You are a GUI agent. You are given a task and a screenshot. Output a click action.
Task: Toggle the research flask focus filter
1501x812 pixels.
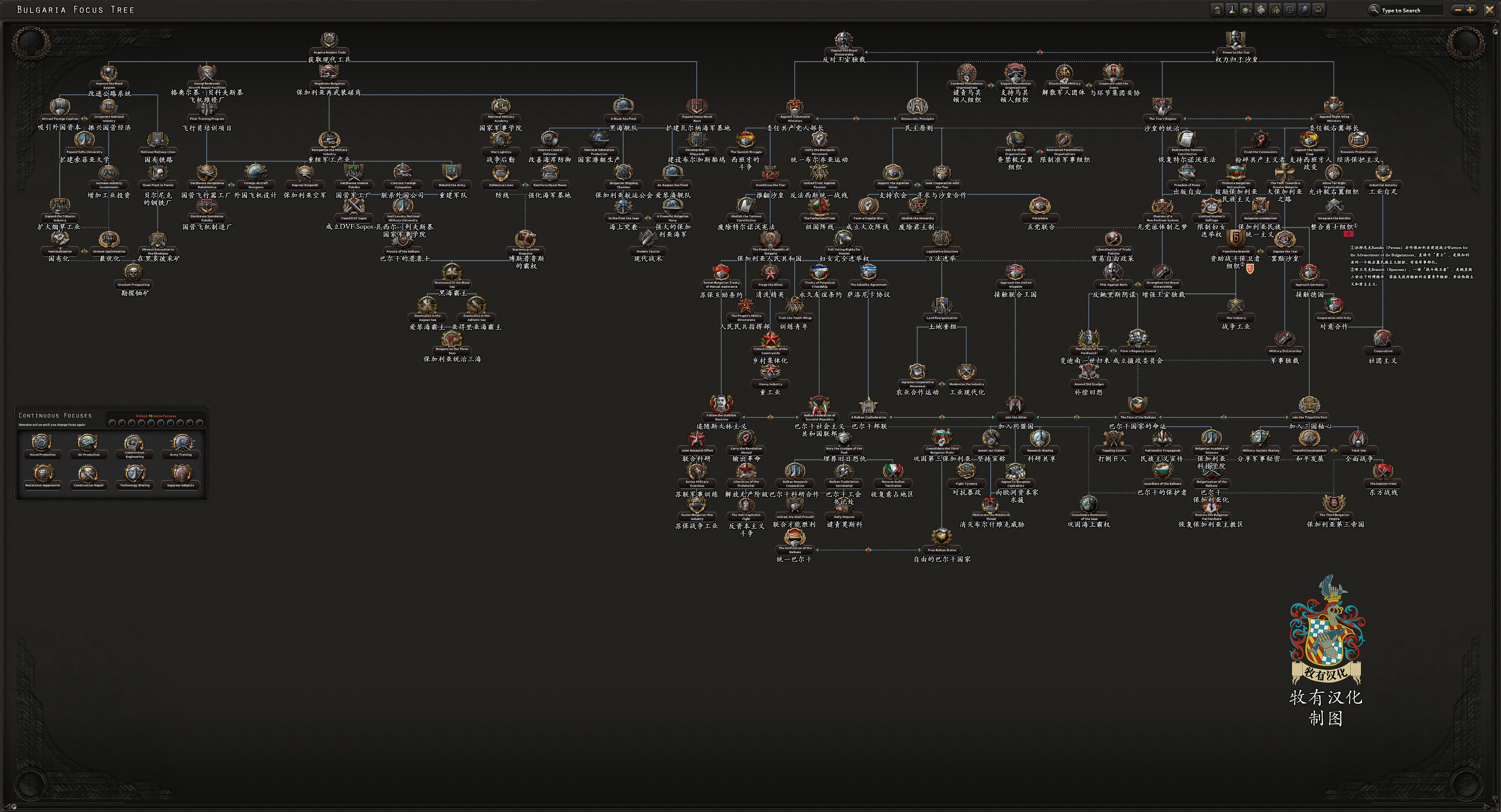pyautogui.click(x=1232, y=9)
